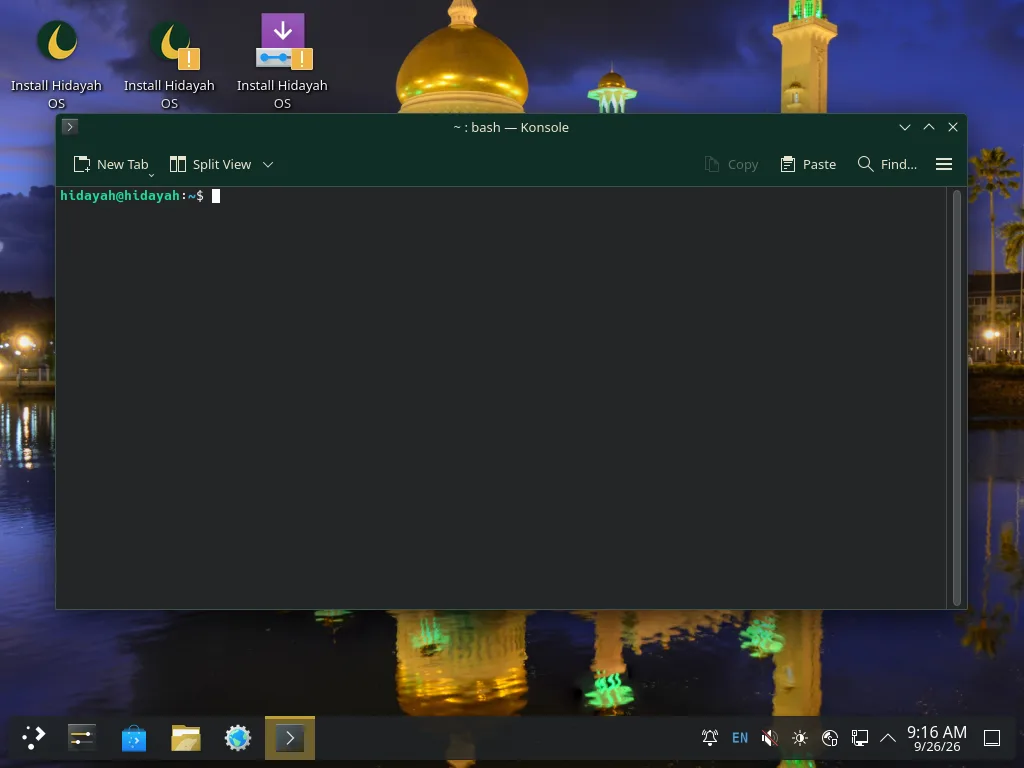The height and width of the screenshot is (768, 1024).
Task: Expand the New Tab profile arrow
Action: (x=151, y=175)
